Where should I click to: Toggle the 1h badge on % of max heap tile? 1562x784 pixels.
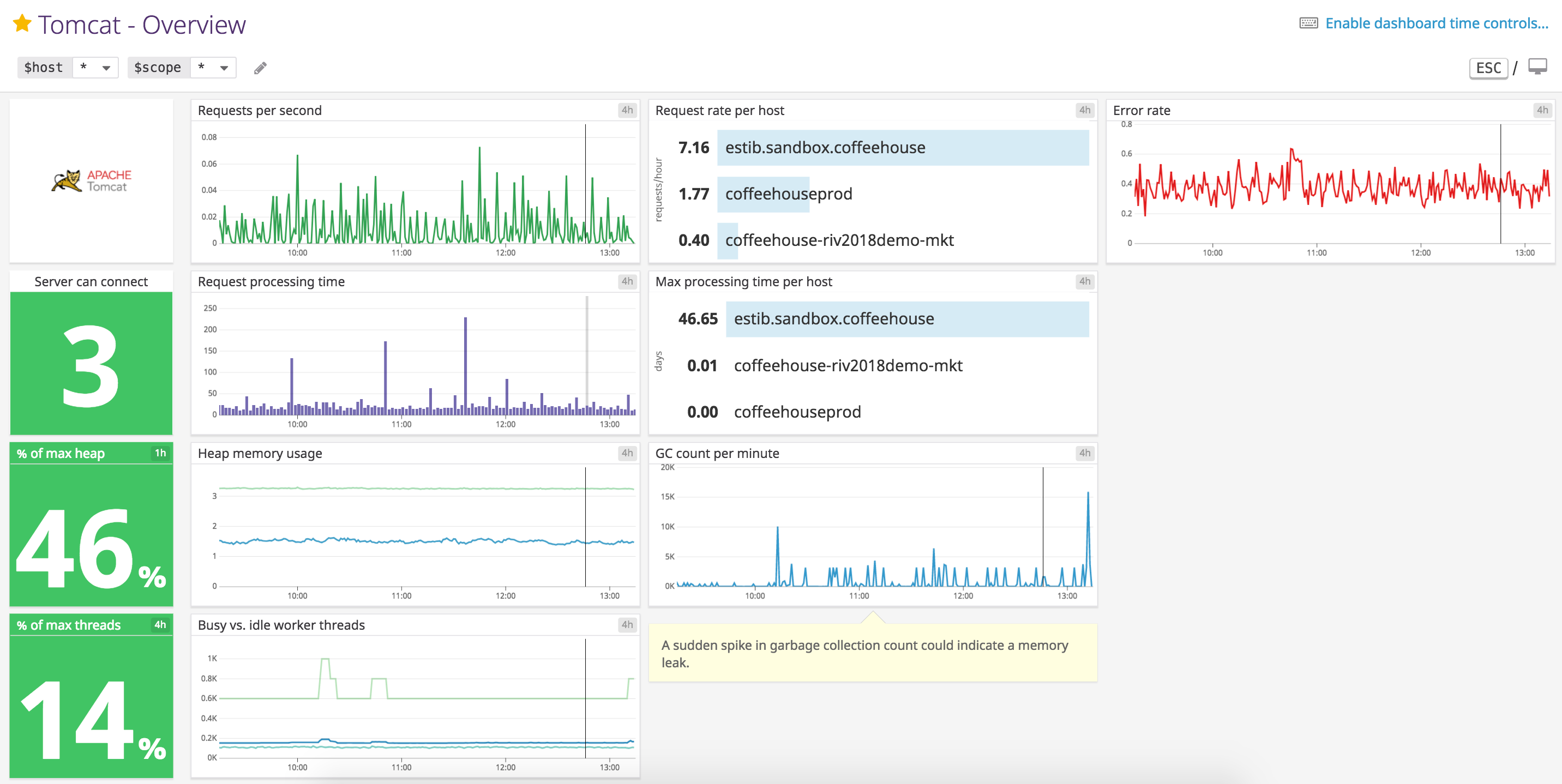[x=160, y=453]
